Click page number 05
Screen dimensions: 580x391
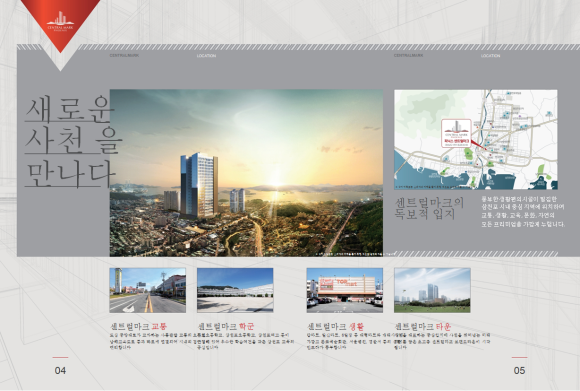pyautogui.click(x=519, y=370)
